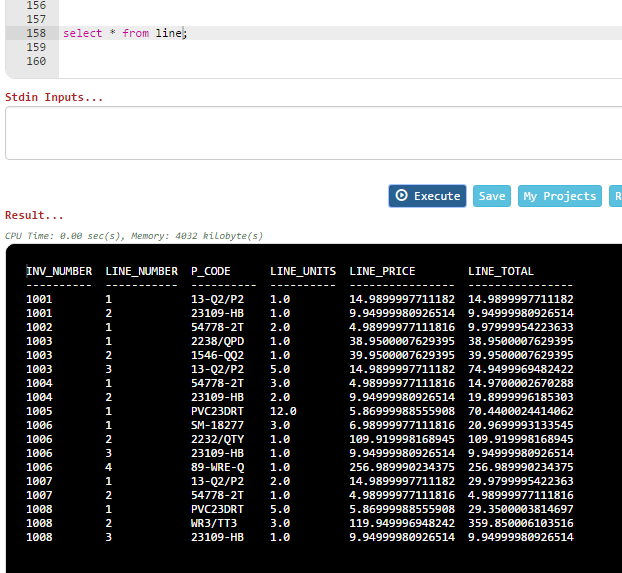Click line number 159 in the gutter

pos(36,47)
